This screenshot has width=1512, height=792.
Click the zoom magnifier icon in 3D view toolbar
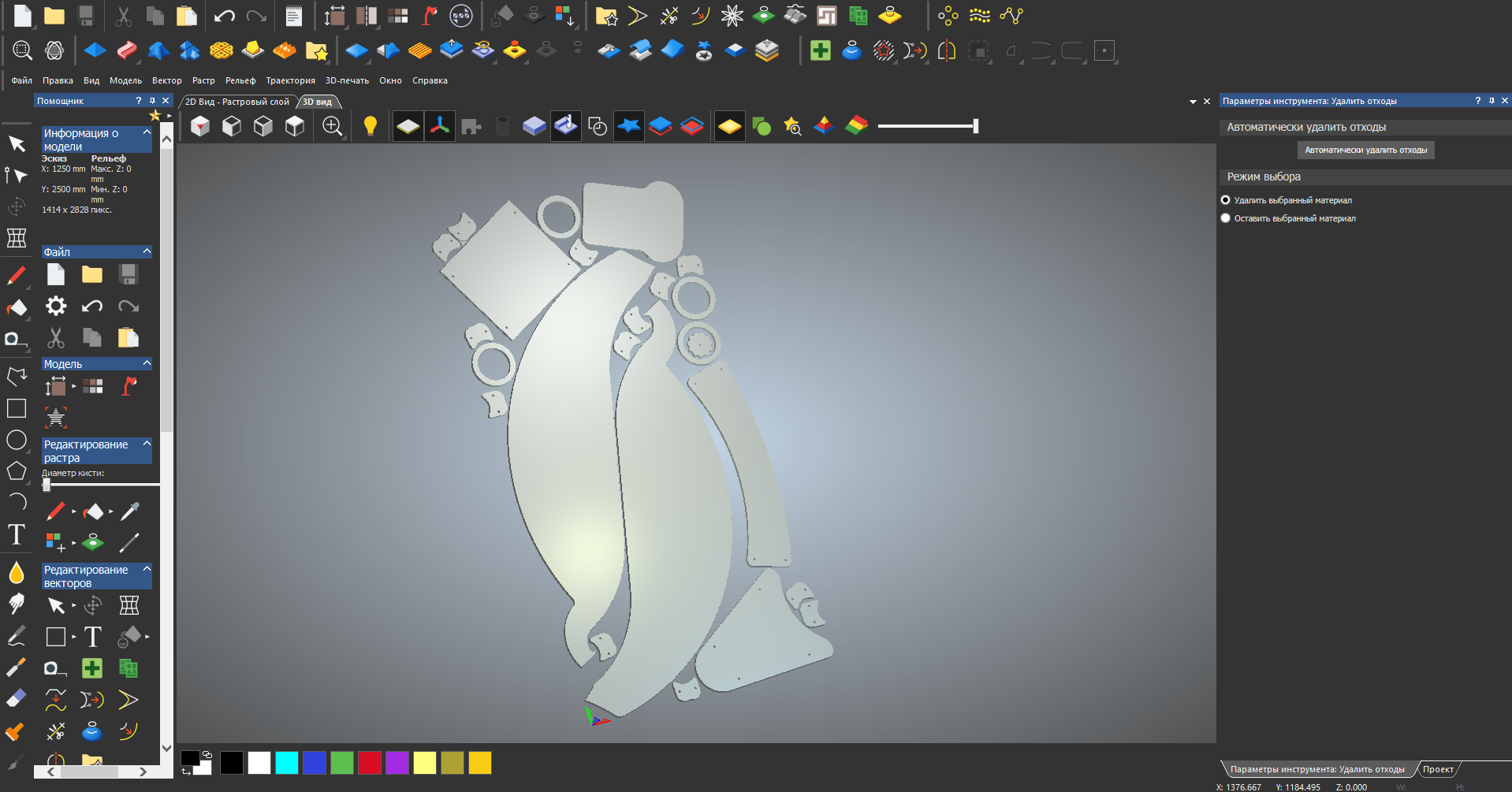pos(332,126)
